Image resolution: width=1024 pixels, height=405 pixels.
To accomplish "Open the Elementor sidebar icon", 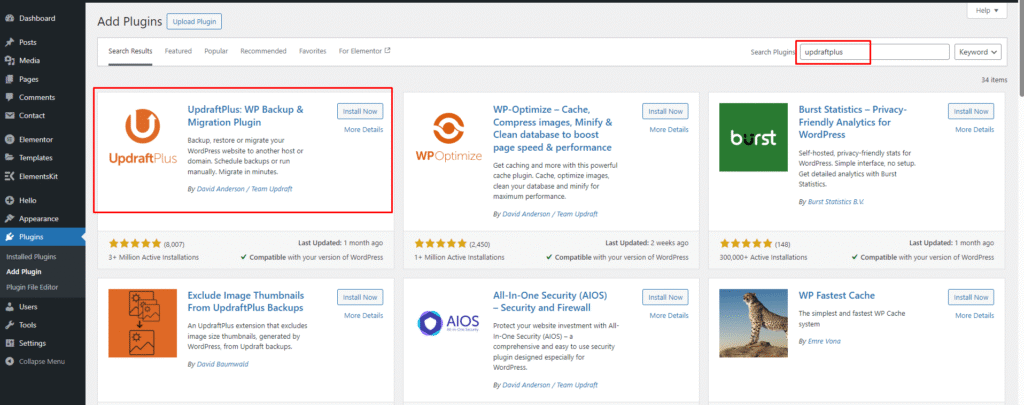I will tap(10, 139).
